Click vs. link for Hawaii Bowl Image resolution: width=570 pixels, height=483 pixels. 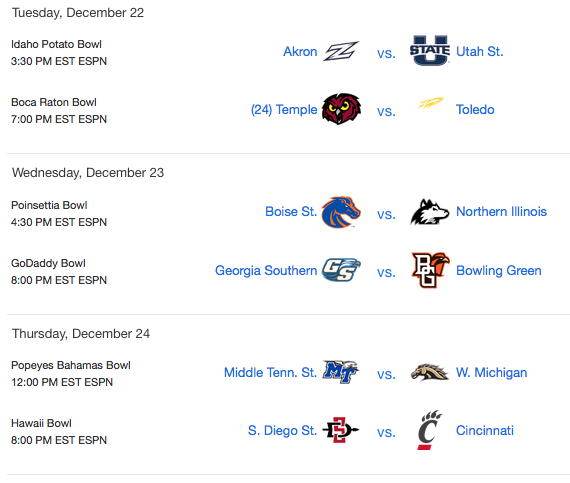pos(386,432)
